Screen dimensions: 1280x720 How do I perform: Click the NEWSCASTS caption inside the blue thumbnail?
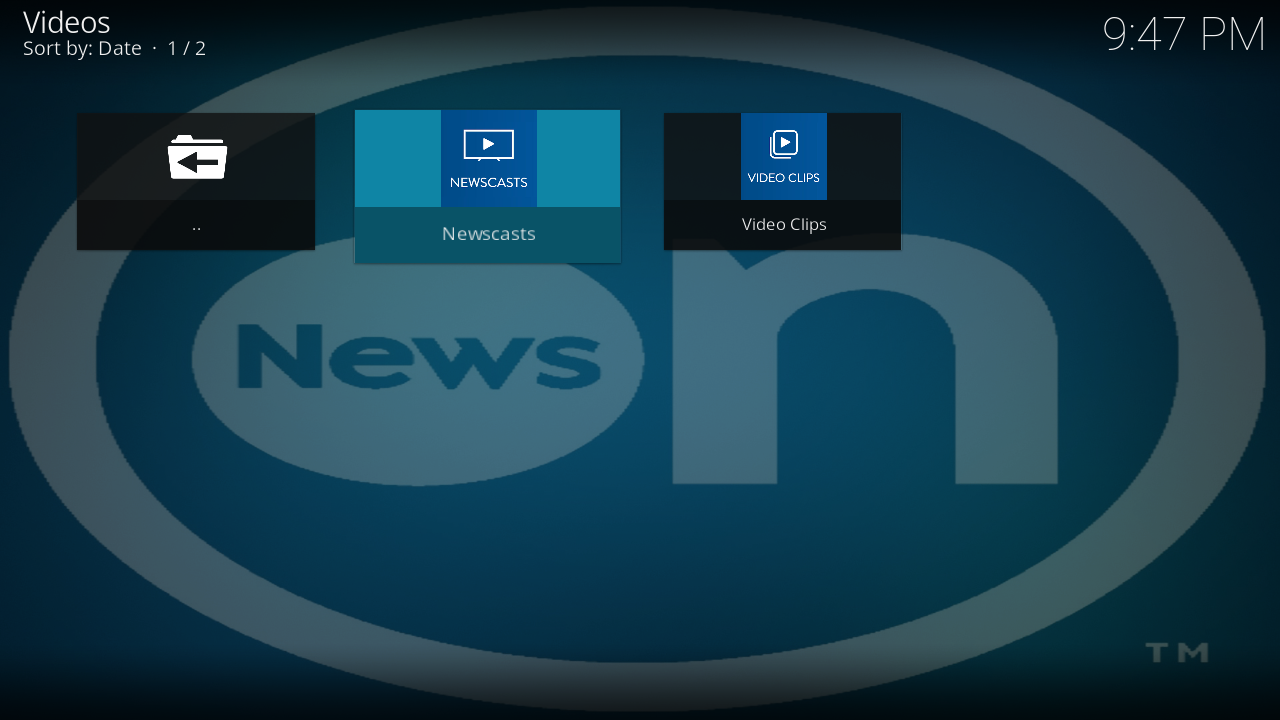click(x=488, y=183)
